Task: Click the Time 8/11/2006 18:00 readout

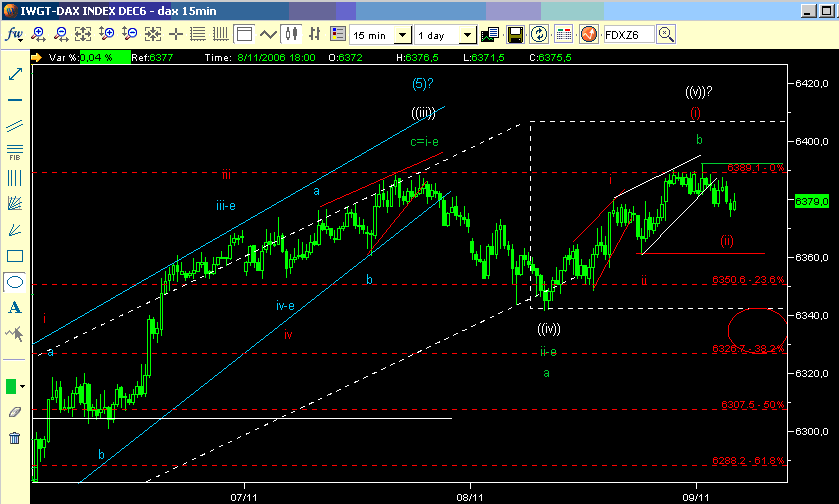Action: tap(260, 57)
